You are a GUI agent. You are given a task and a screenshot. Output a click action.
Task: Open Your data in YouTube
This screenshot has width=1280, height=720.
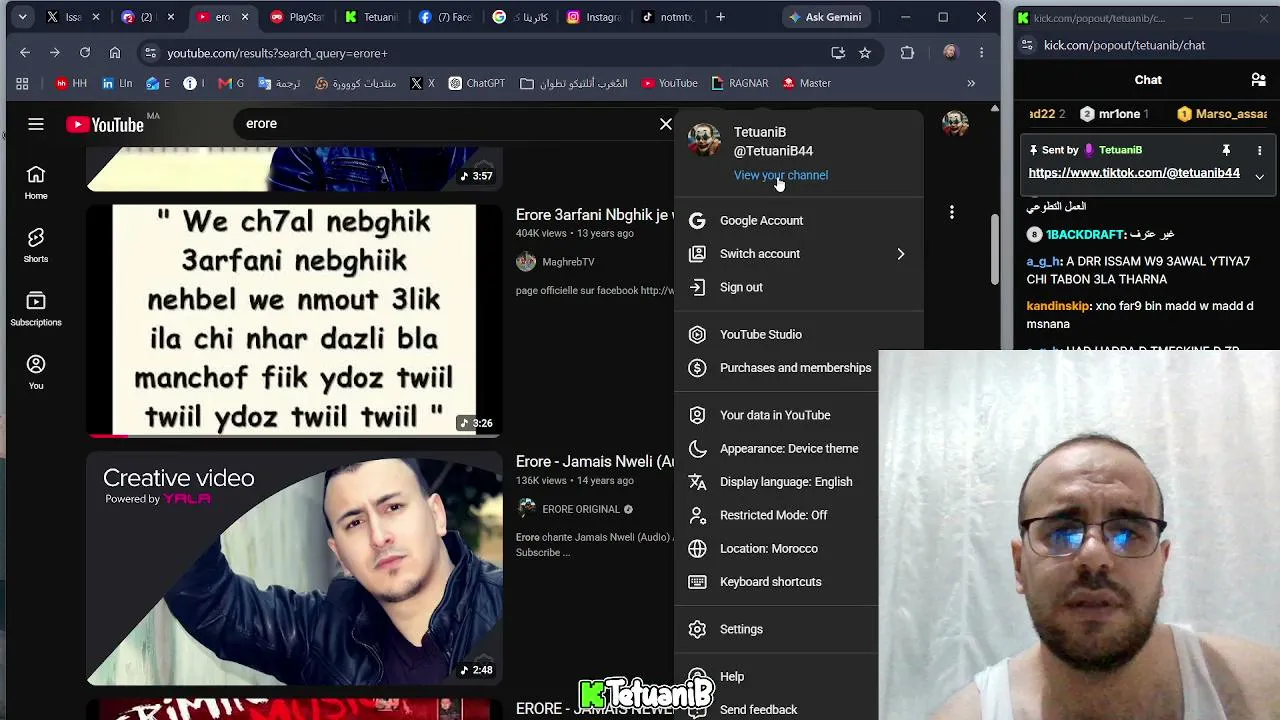click(776, 415)
